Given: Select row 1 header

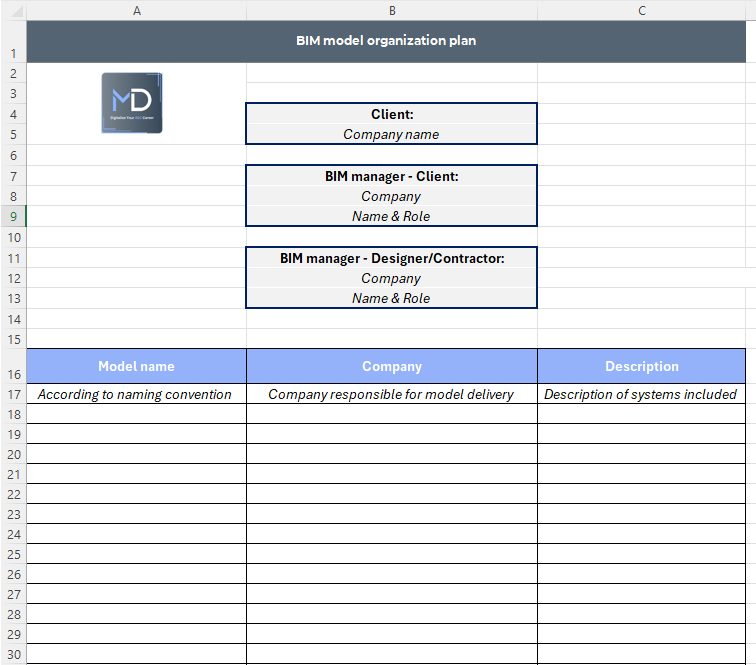Looking at the screenshot, I should (14, 41).
